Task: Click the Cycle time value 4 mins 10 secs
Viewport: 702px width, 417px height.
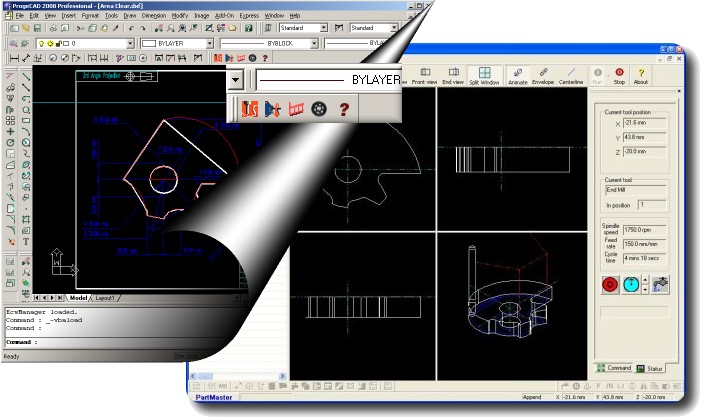Action: pyautogui.click(x=644, y=258)
